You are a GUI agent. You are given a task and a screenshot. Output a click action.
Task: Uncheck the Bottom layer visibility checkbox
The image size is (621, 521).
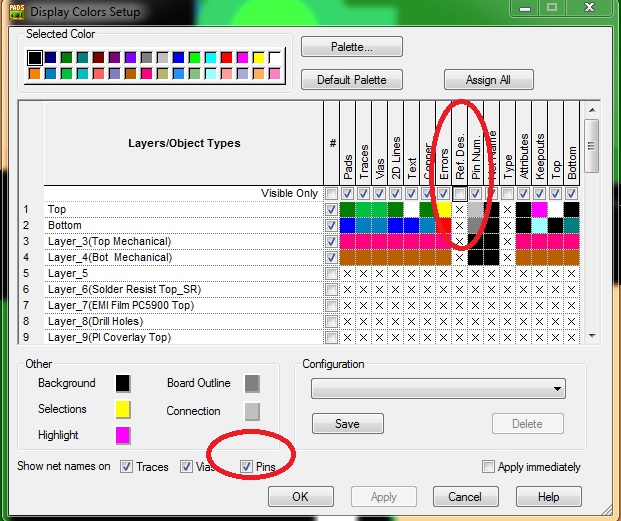coord(331,225)
